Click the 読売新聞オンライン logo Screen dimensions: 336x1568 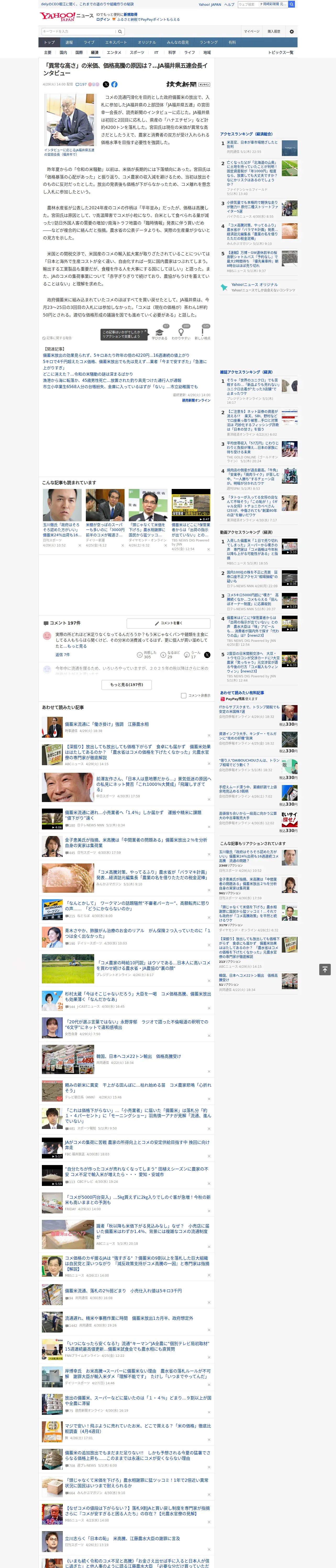188,85
